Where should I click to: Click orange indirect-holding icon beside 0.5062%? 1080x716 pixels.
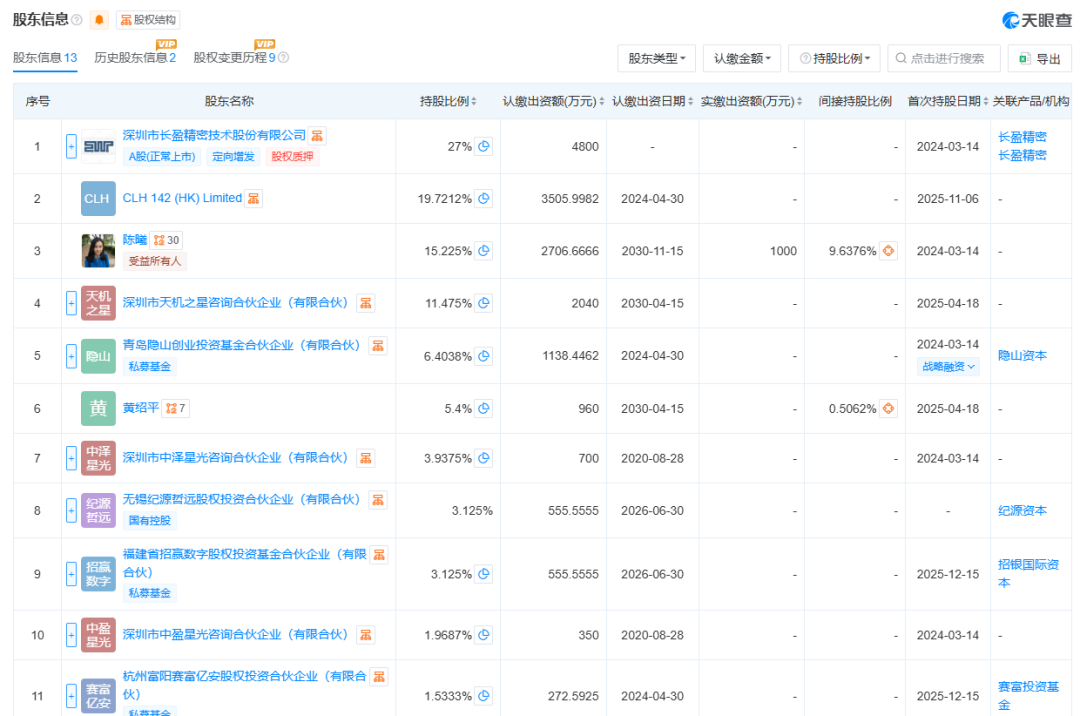coord(889,408)
